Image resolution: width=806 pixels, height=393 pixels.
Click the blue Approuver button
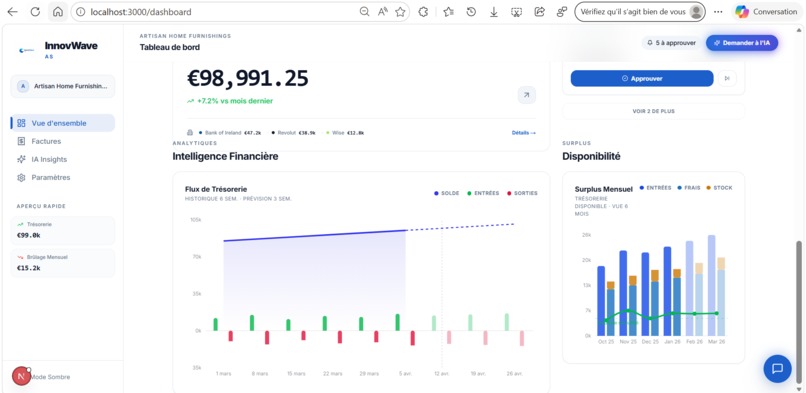(642, 79)
